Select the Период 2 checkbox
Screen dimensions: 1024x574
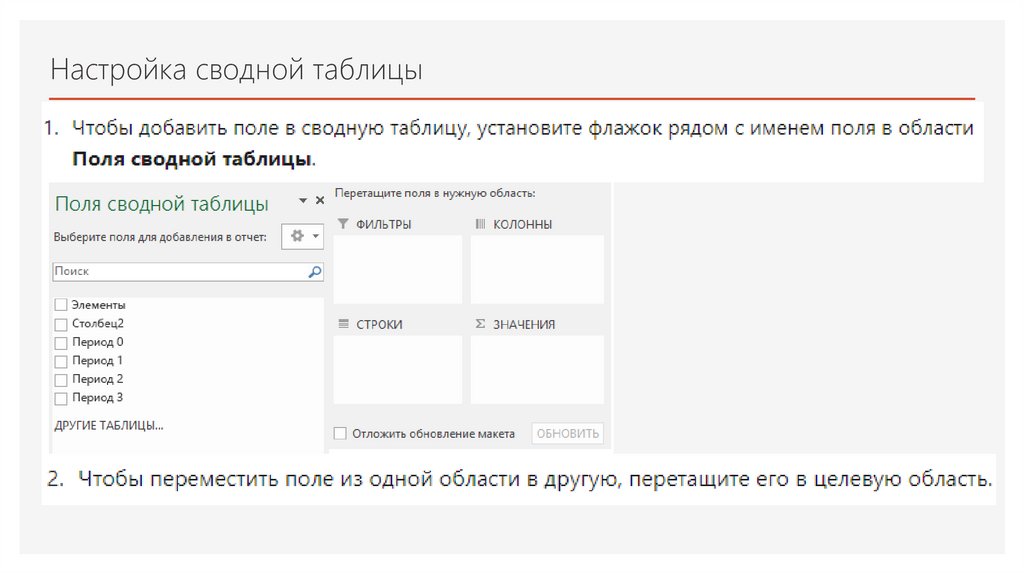point(61,379)
